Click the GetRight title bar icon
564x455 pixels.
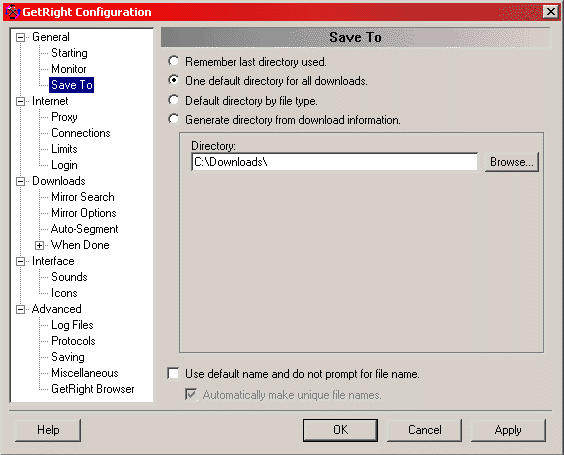pyautogui.click(x=12, y=12)
